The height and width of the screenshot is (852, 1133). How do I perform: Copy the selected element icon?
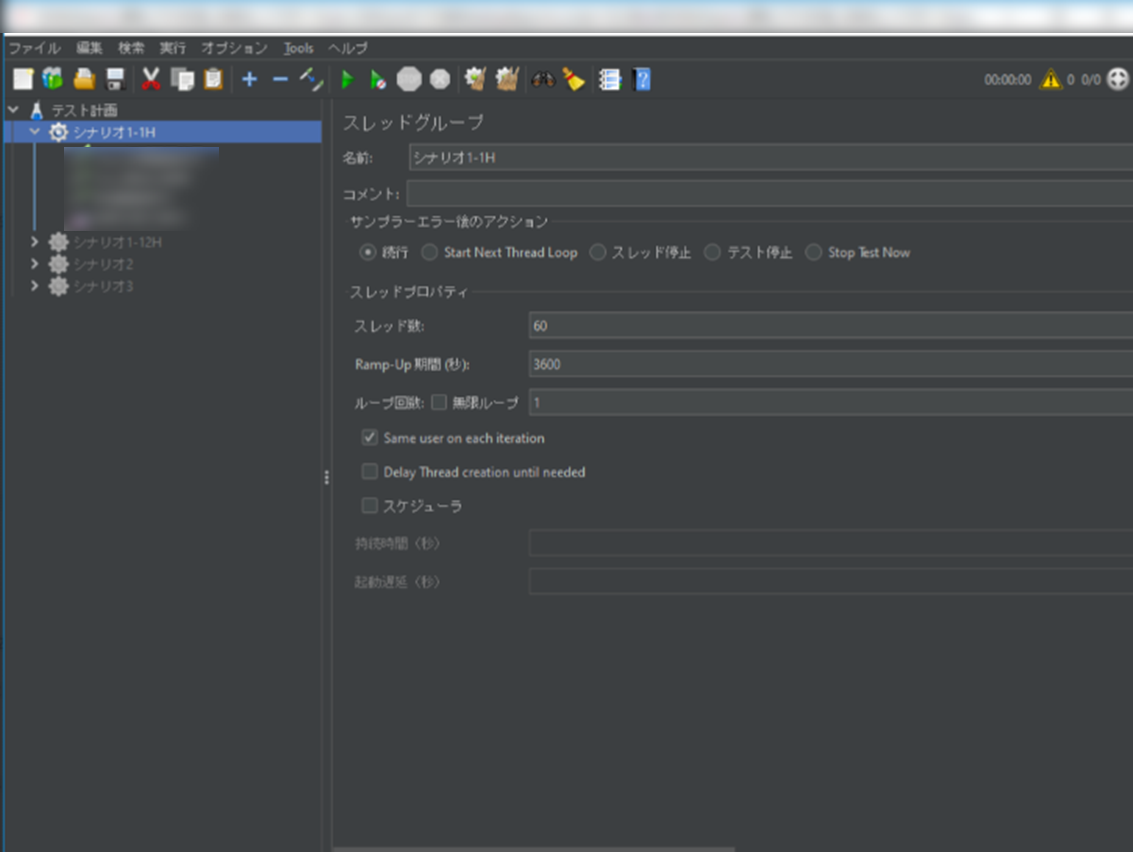click(182, 79)
